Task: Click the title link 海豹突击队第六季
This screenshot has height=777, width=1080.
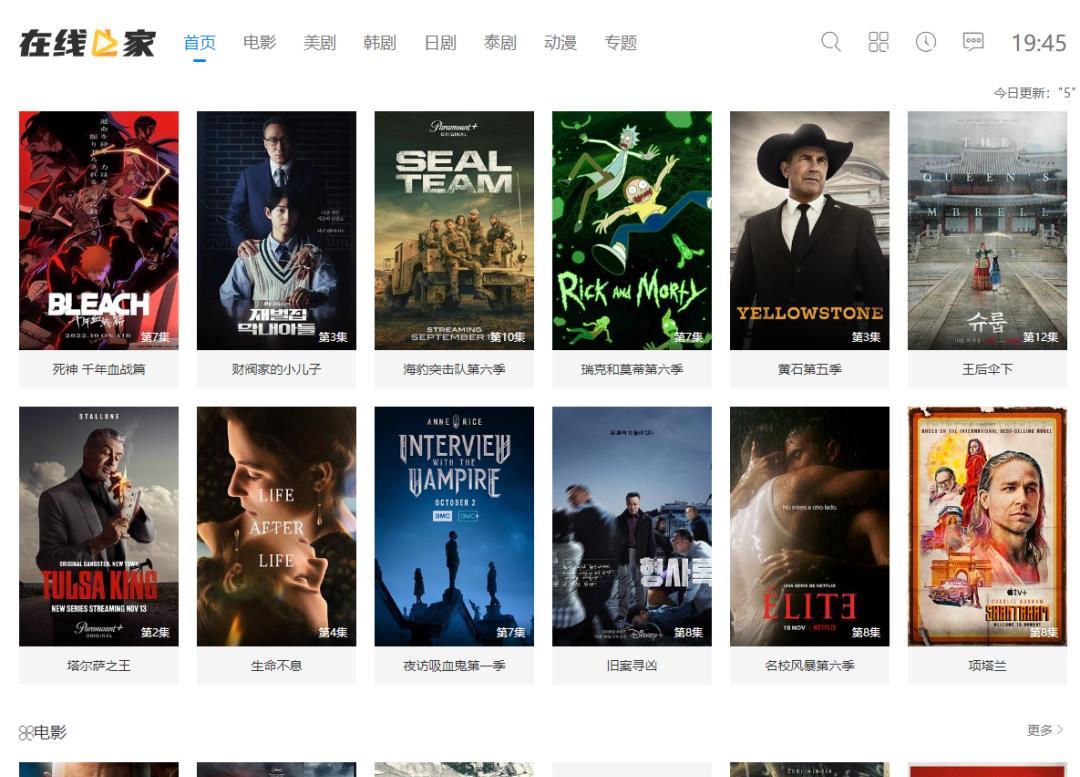Action: (x=454, y=369)
